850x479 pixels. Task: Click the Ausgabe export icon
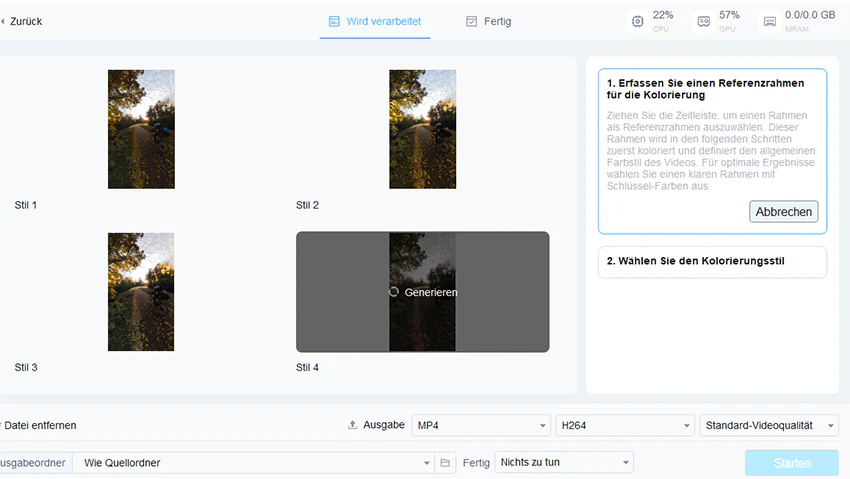352,425
